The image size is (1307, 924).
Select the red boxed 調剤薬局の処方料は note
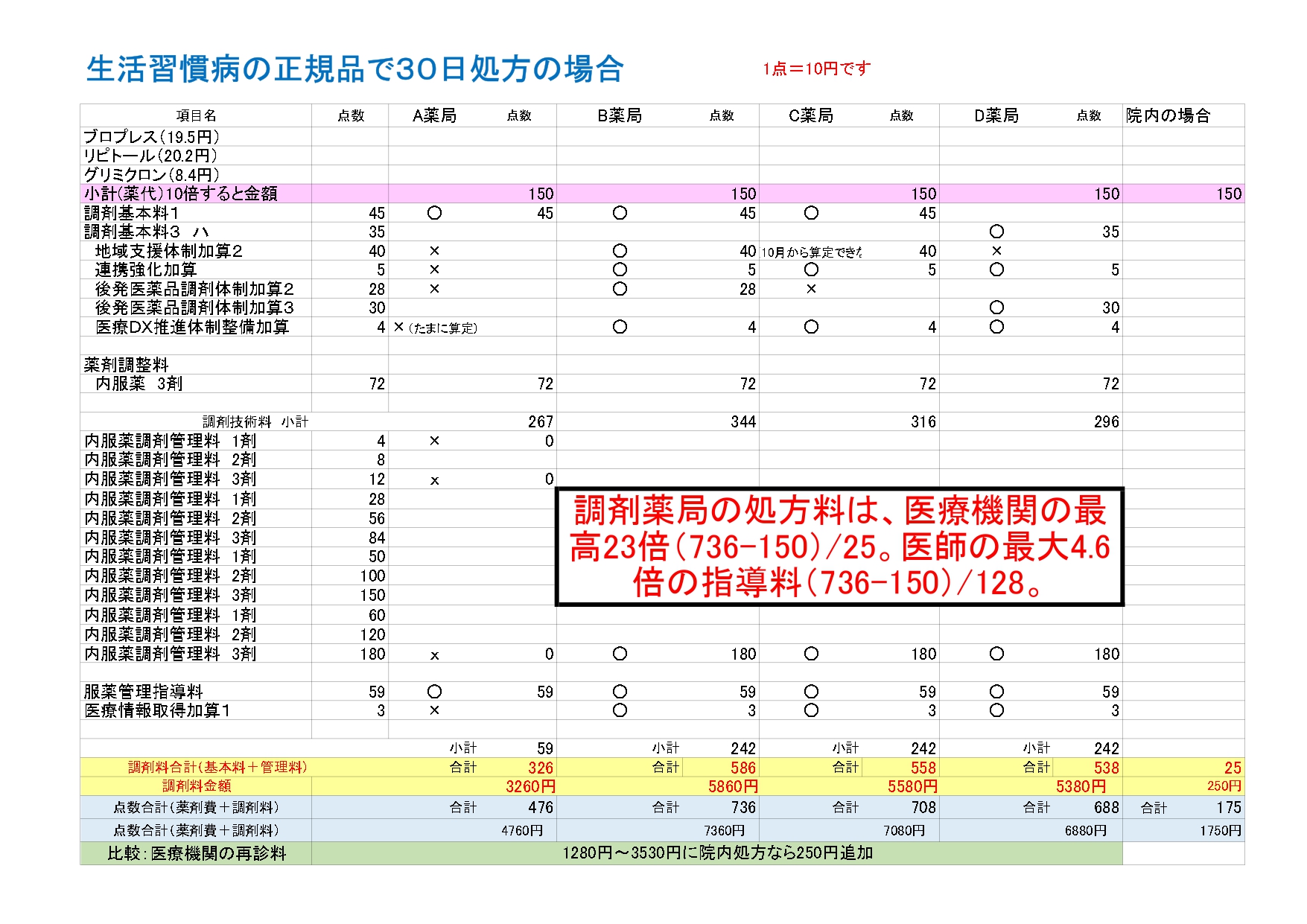click(x=839, y=547)
